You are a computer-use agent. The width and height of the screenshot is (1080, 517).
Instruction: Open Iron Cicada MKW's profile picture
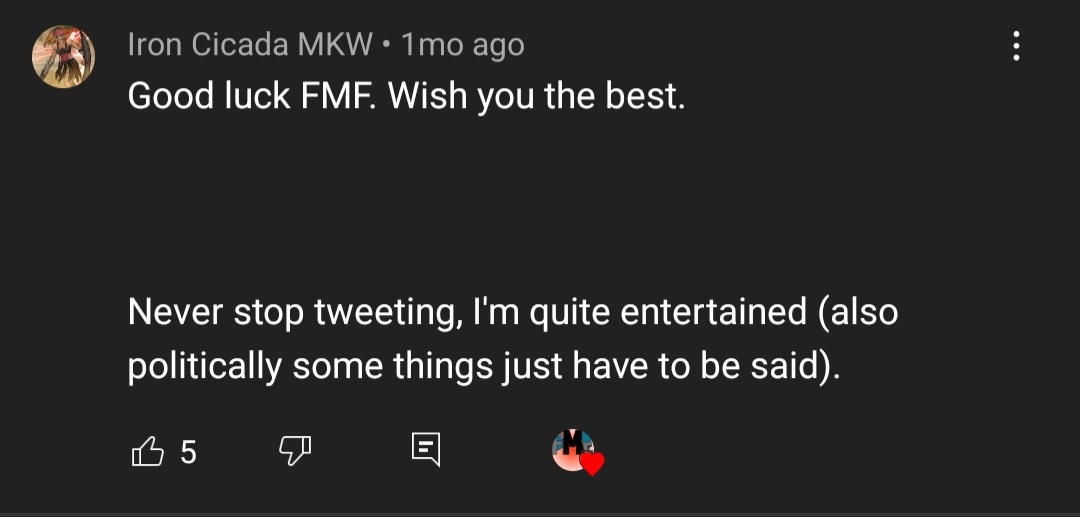(x=63, y=56)
